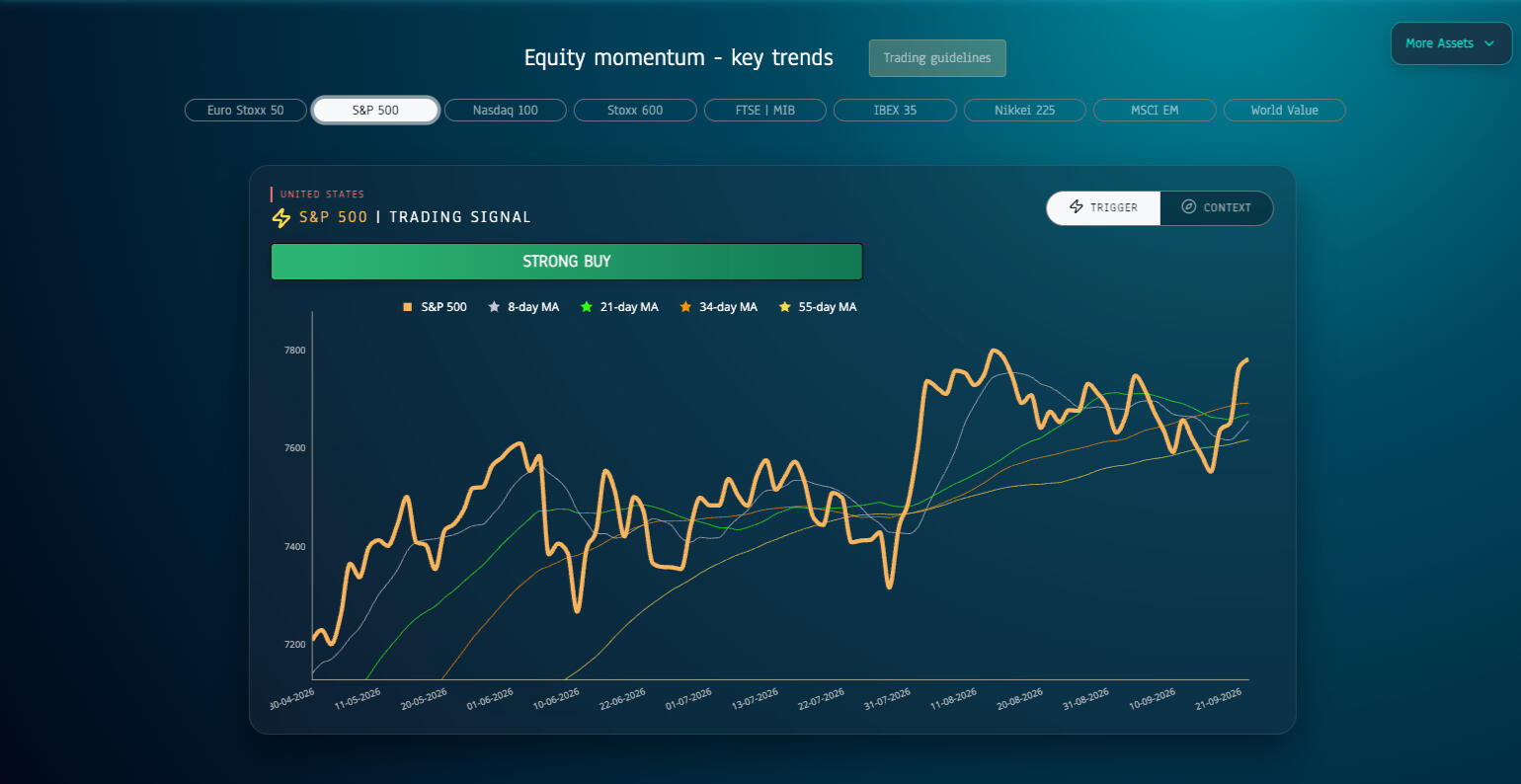This screenshot has height=784, width=1521.
Task: Click the 21-09-2026 date label
Action: [x=1219, y=699]
